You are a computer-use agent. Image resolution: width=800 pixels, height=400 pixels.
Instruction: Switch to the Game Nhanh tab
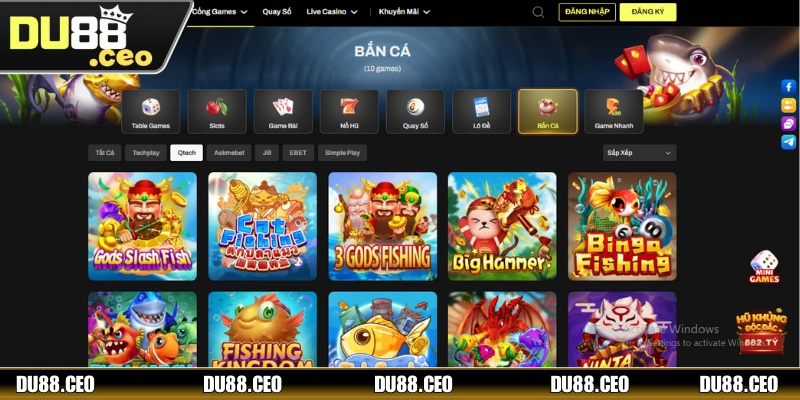[614, 112]
